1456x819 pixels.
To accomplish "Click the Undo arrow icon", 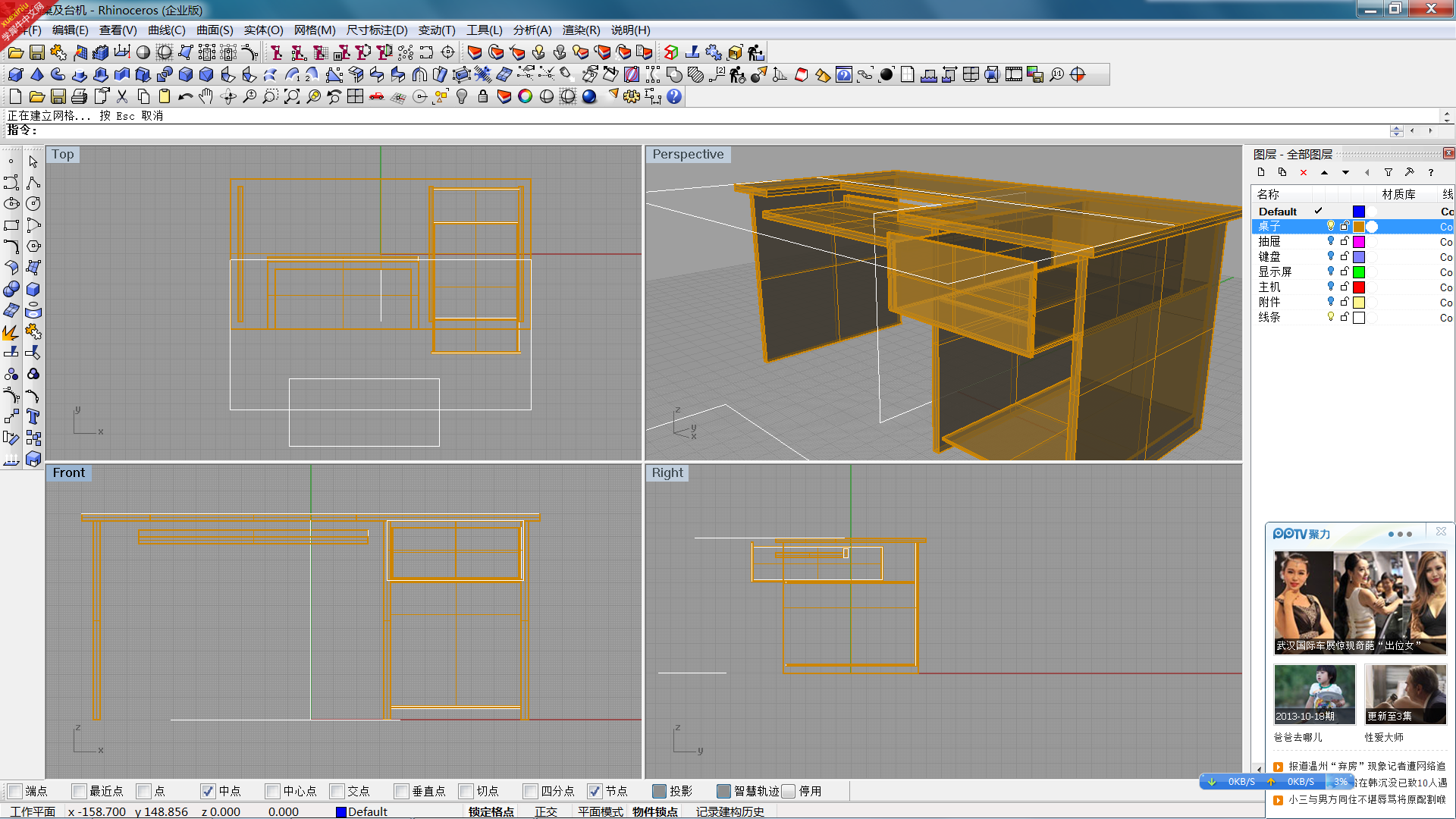I will pyautogui.click(x=185, y=96).
